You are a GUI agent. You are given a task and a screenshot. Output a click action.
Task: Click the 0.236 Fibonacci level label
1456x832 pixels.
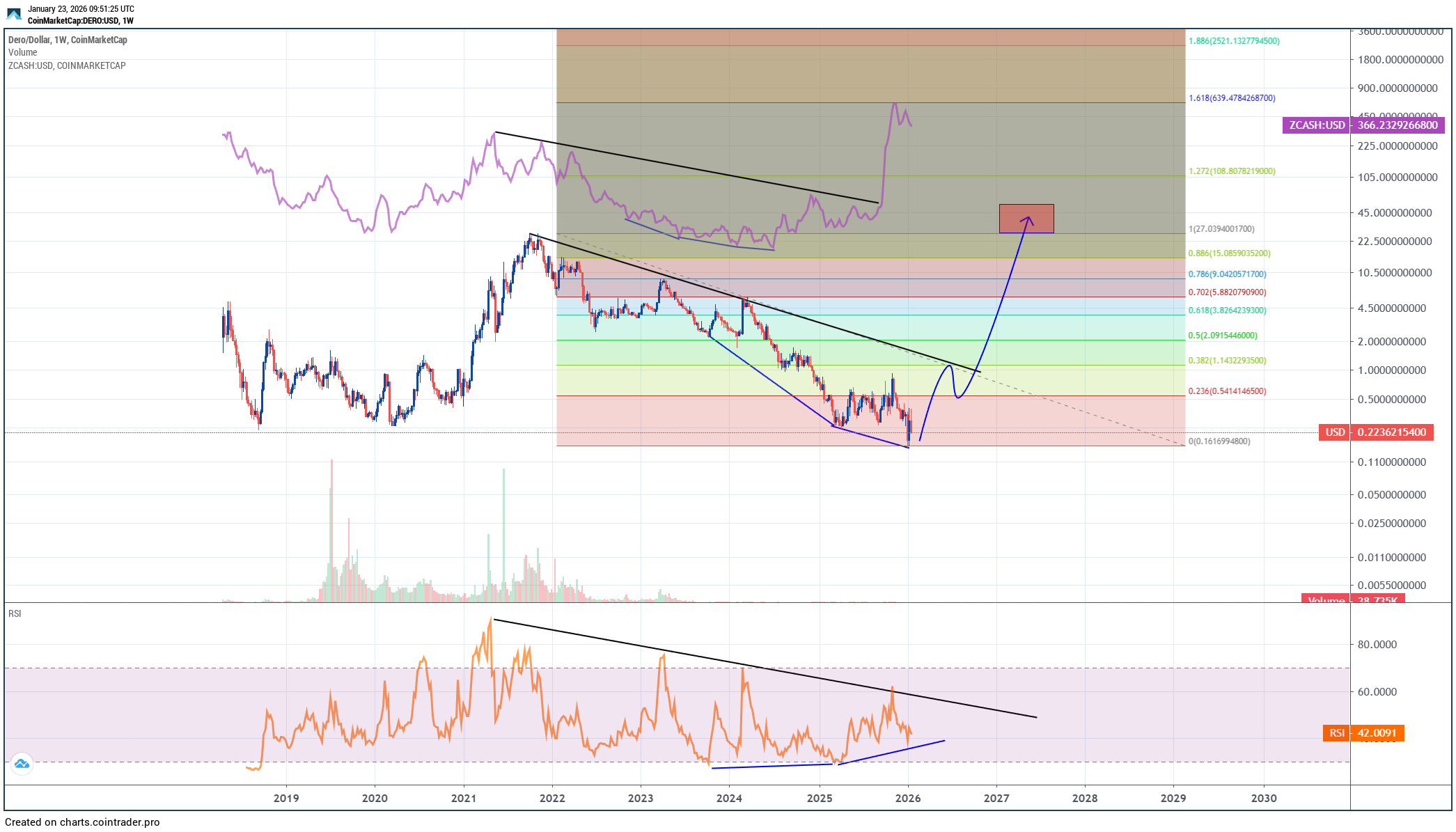click(x=1227, y=391)
